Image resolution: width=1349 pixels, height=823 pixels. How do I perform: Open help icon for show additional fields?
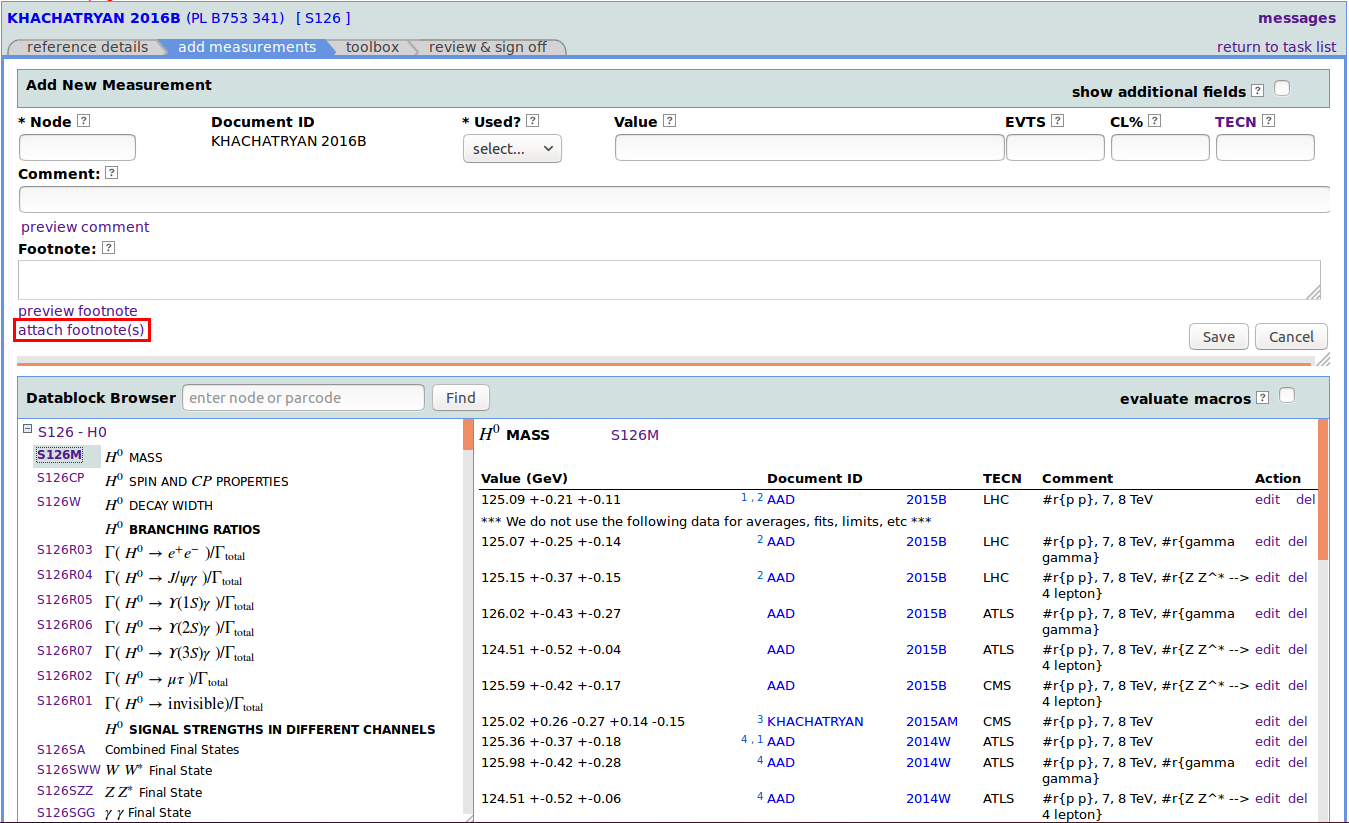(1258, 91)
